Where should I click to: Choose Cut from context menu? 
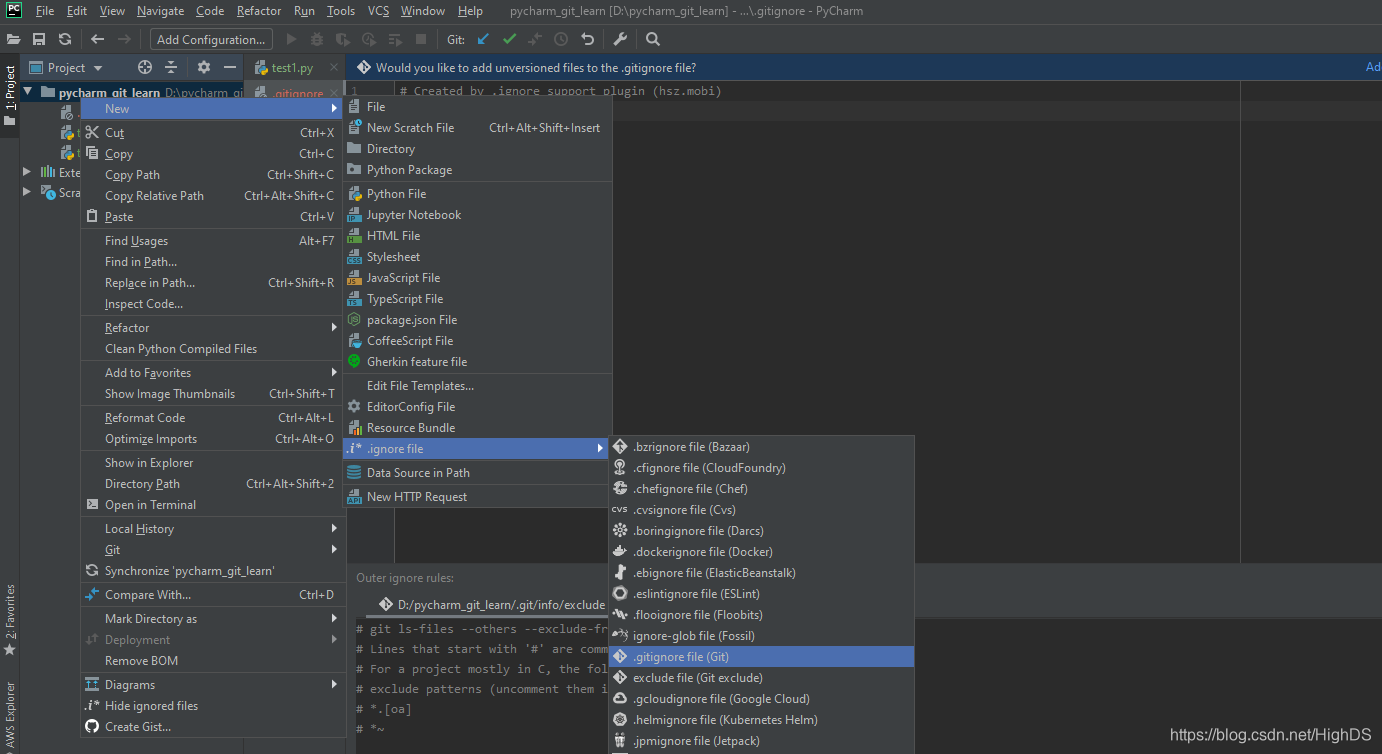(212, 133)
